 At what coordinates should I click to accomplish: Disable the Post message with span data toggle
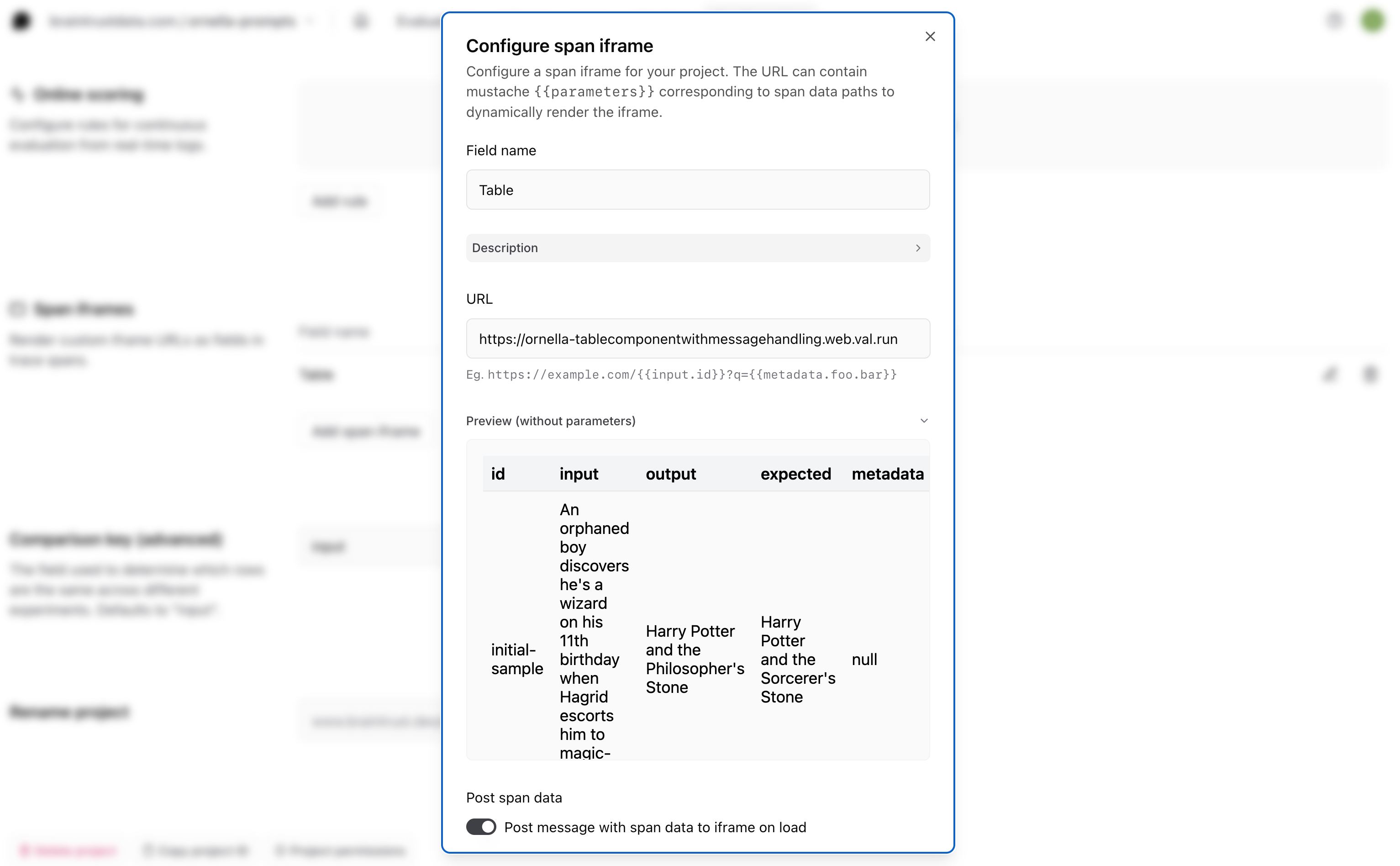481,827
